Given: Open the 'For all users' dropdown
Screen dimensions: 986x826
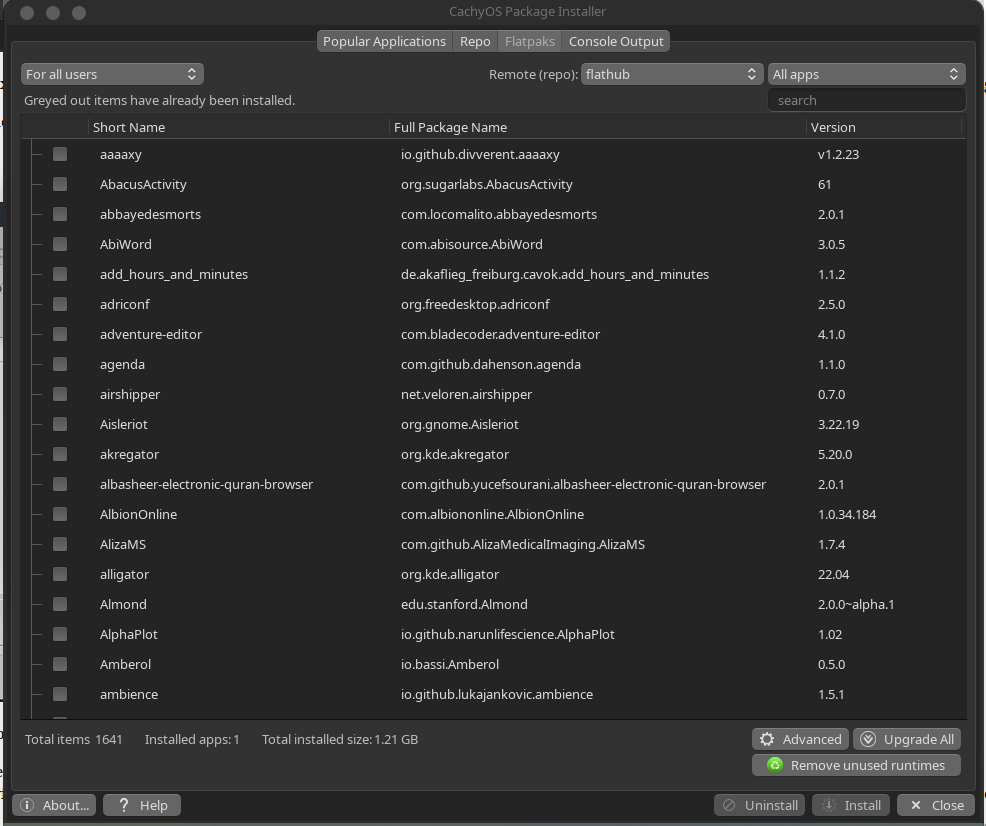Looking at the screenshot, I should click(x=111, y=74).
